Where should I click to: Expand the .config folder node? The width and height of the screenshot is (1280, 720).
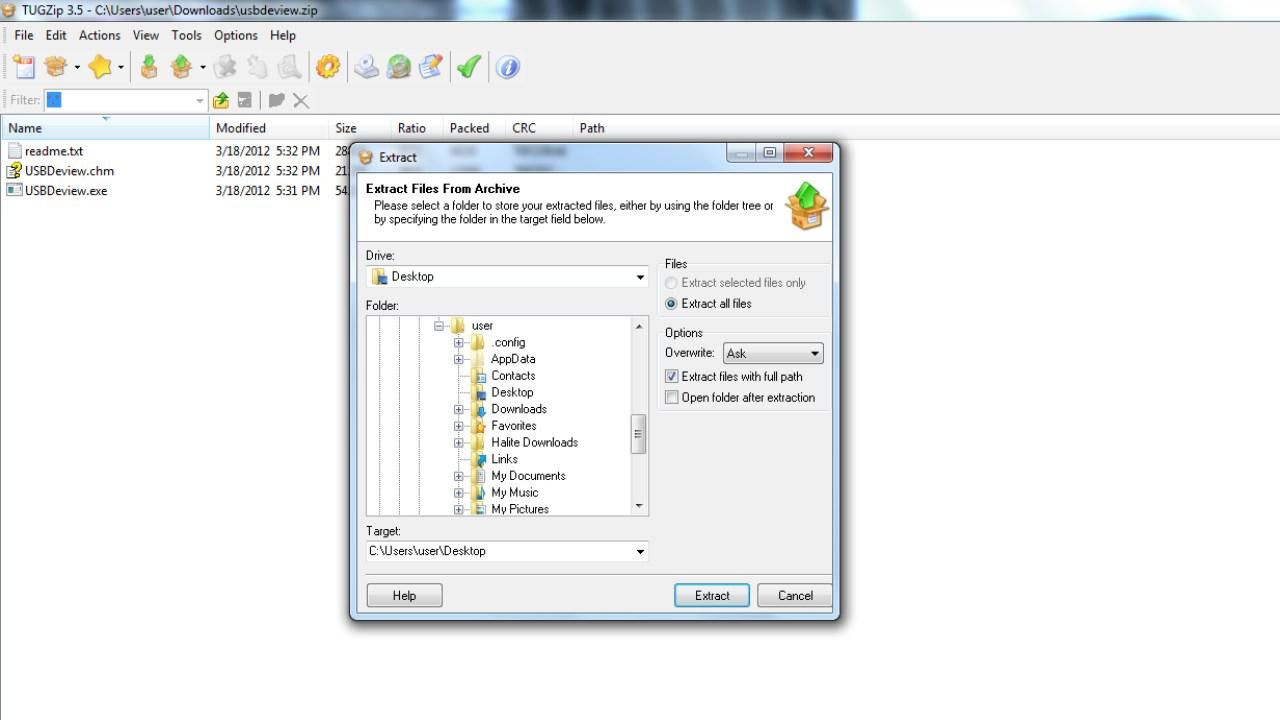(458, 343)
